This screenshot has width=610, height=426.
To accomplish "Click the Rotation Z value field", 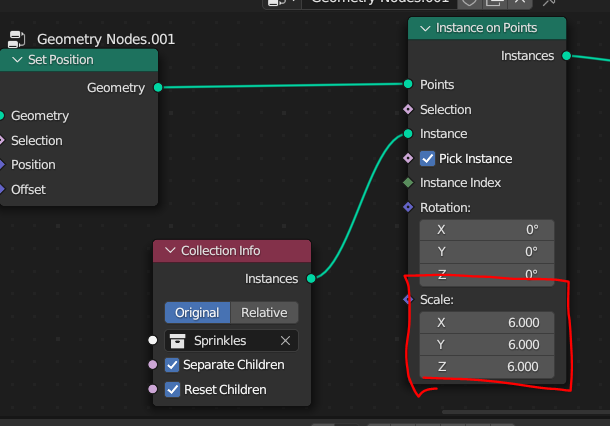I will tap(487, 274).
